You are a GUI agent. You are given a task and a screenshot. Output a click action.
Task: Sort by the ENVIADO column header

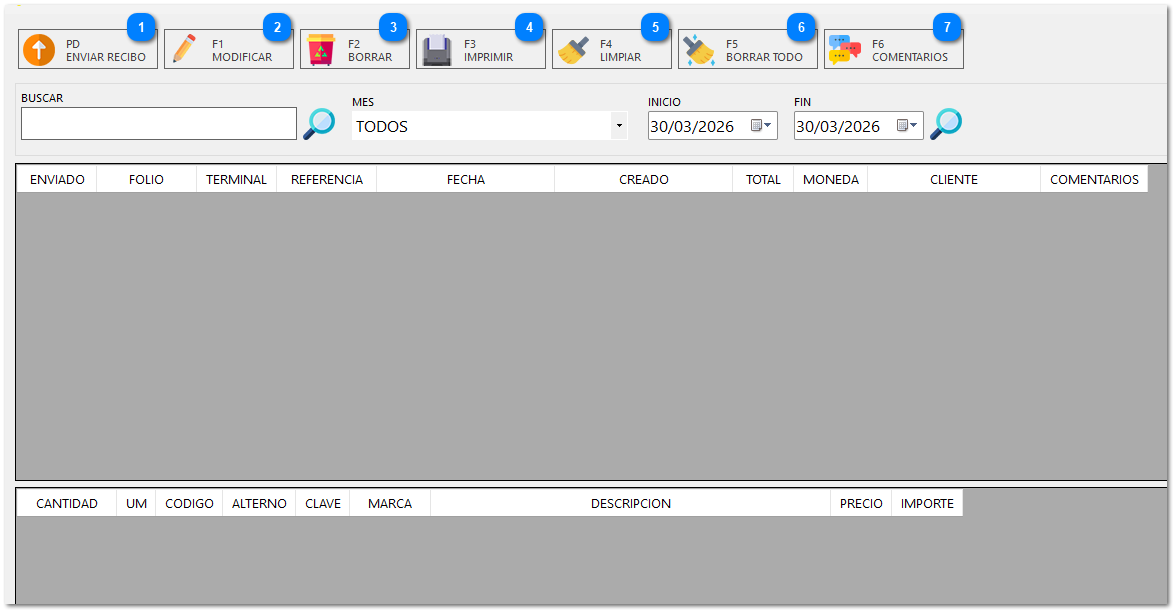coord(57,179)
